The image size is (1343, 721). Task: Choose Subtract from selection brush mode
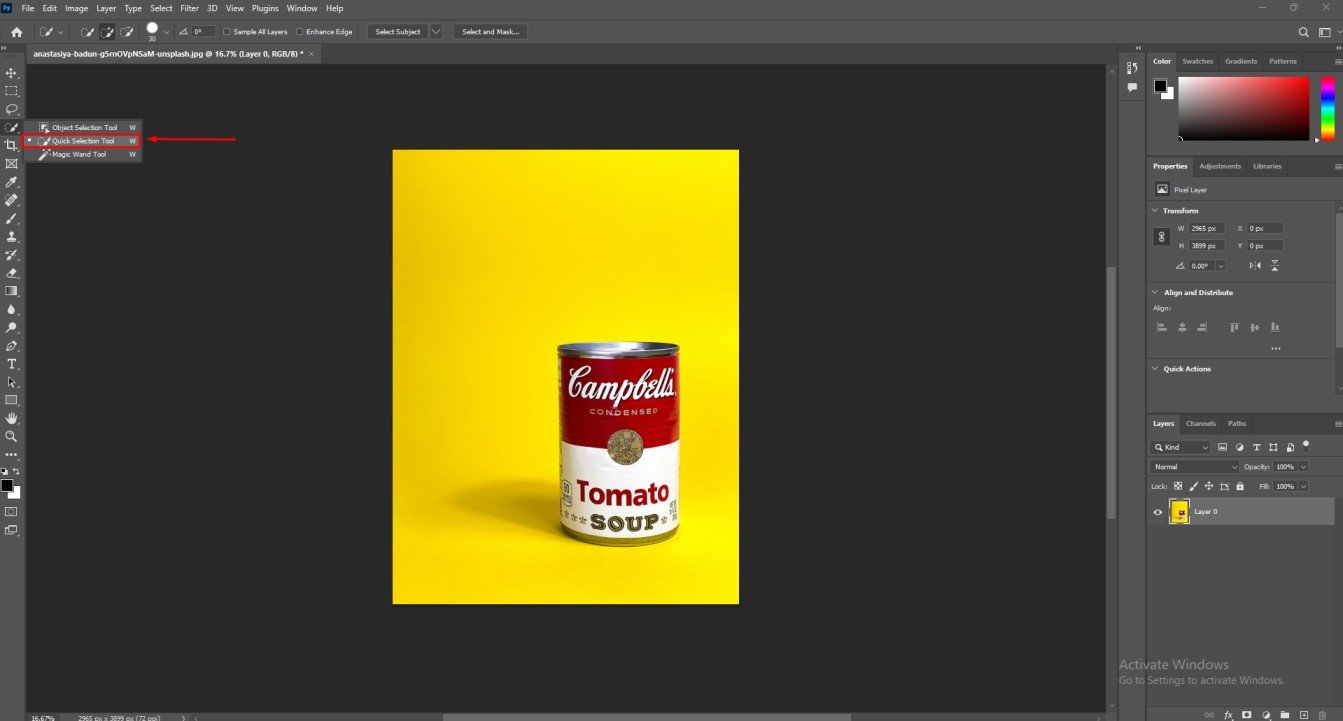tap(127, 32)
